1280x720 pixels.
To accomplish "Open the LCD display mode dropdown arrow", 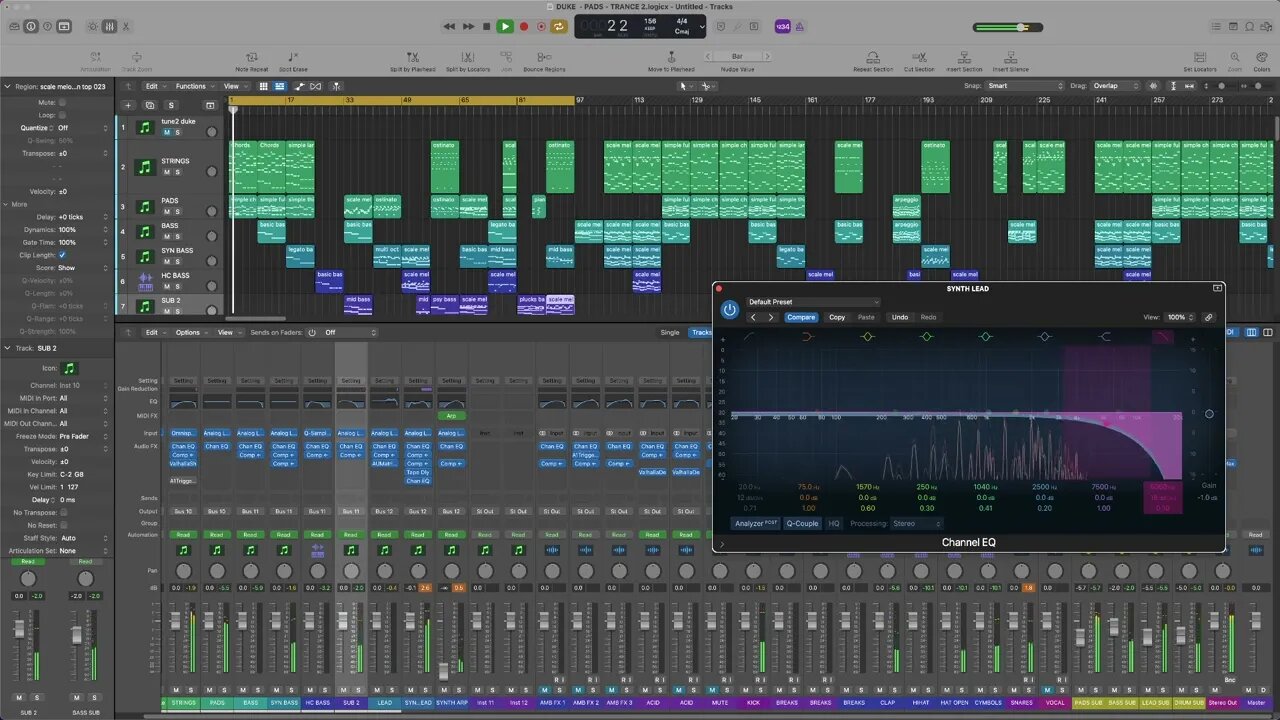I will pyautogui.click(x=701, y=27).
